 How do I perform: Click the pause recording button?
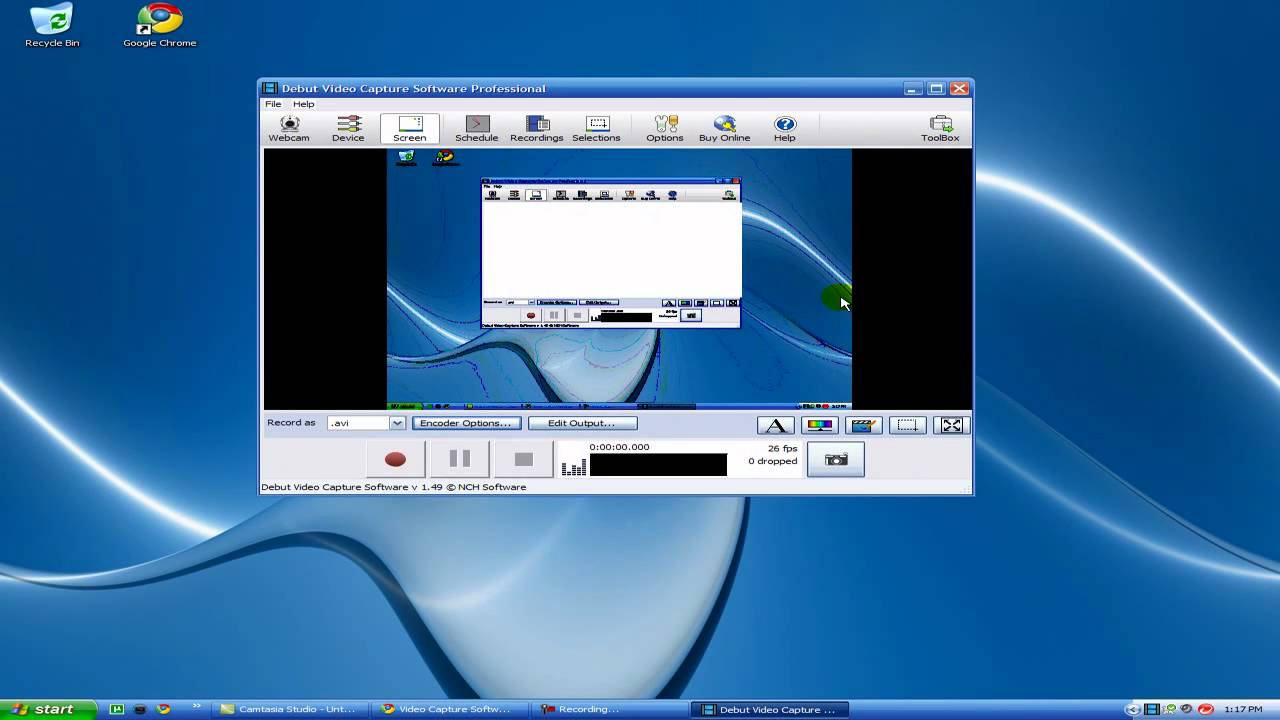[x=460, y=460]
